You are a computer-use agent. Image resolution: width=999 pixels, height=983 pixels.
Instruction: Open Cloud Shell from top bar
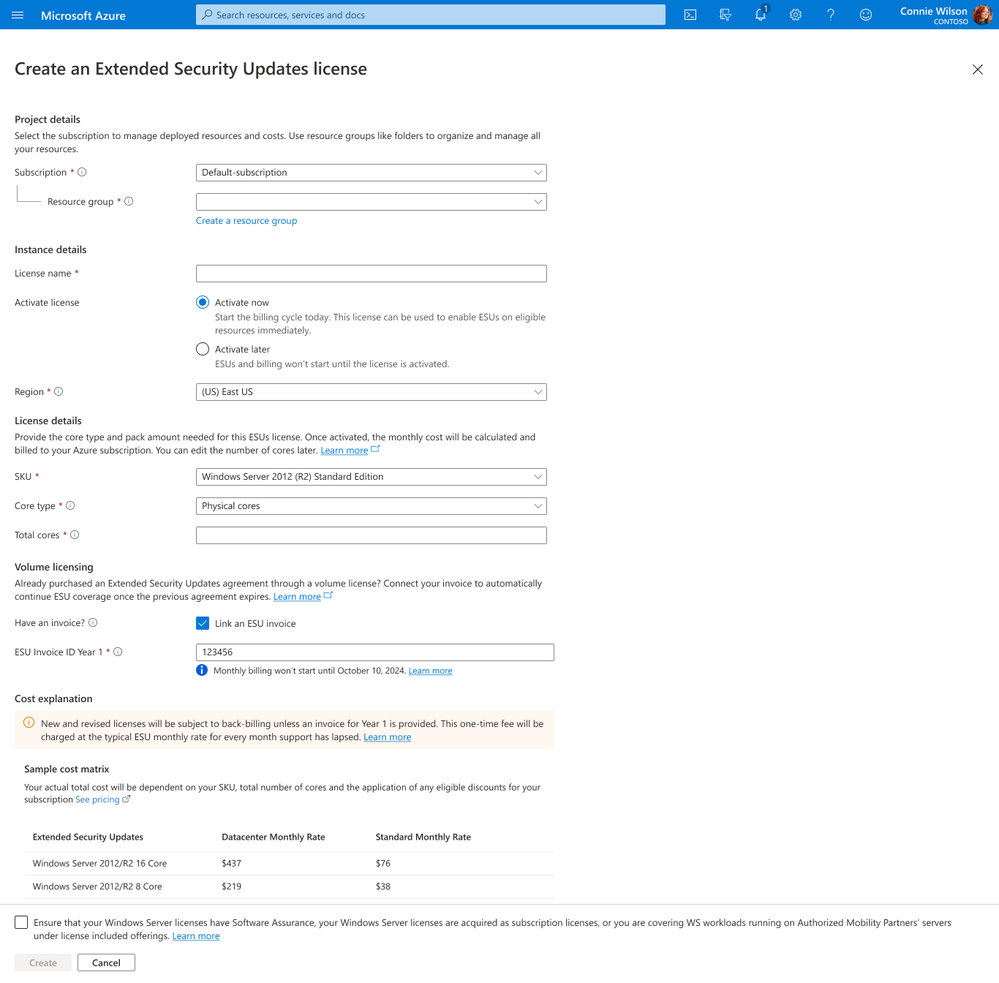(690, 15)
